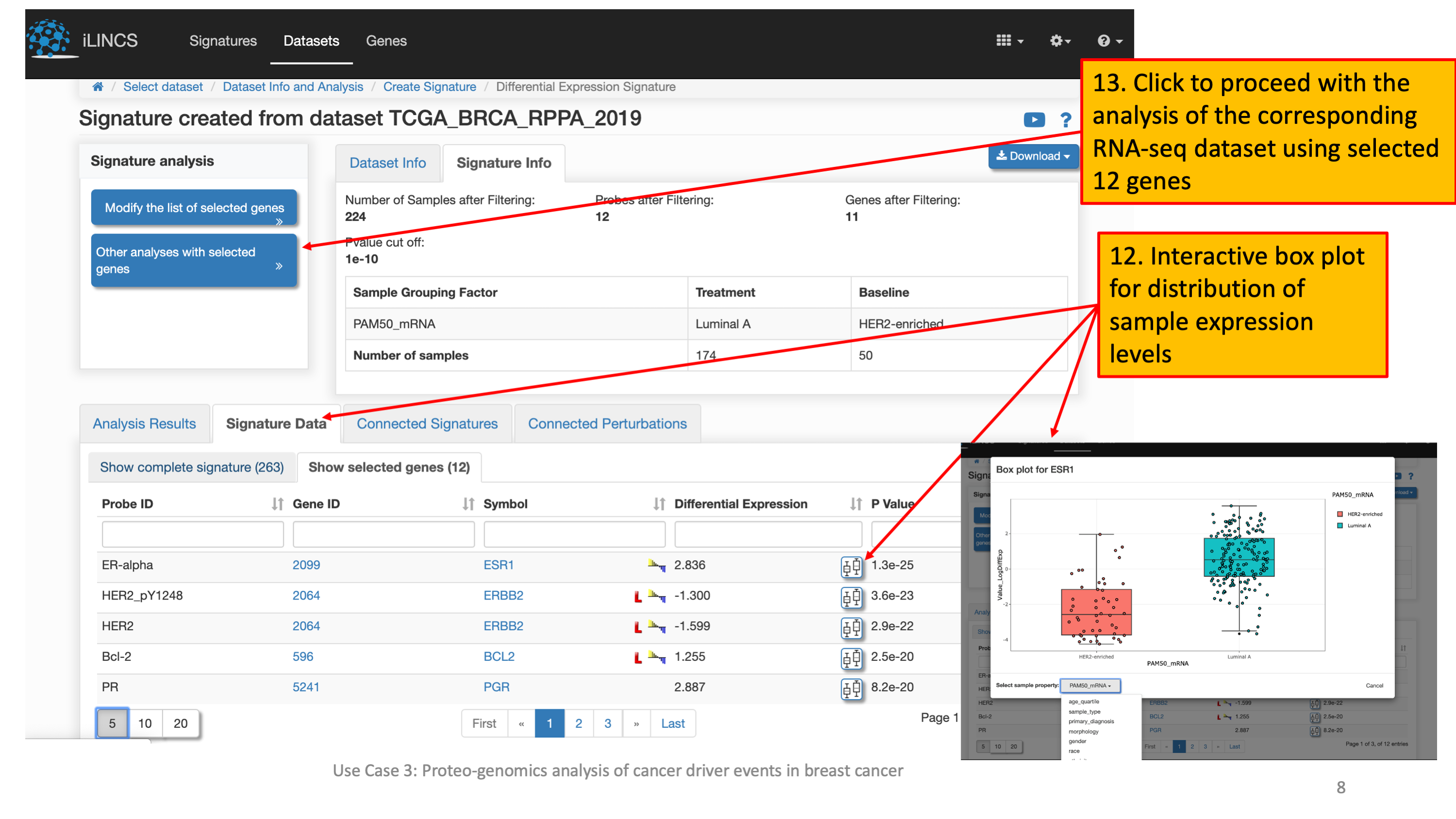This screenshot has width=1456, height=819.
Task: Sort by Symbol column arrows
Action: (x=659, y=503)
